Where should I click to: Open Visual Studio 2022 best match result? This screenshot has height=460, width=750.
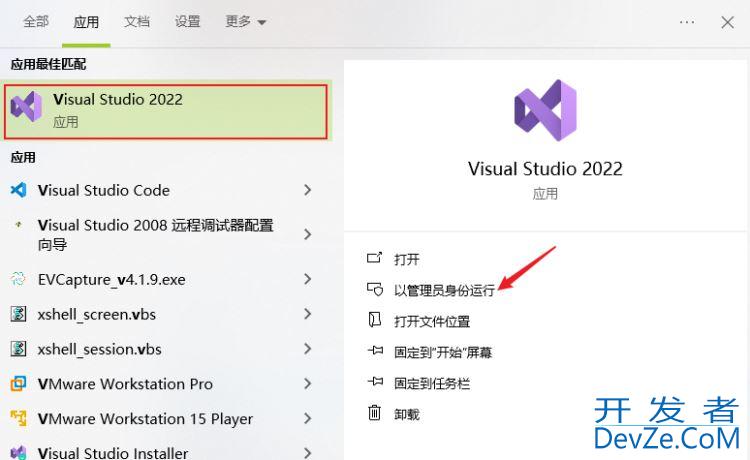click(166, 112)
